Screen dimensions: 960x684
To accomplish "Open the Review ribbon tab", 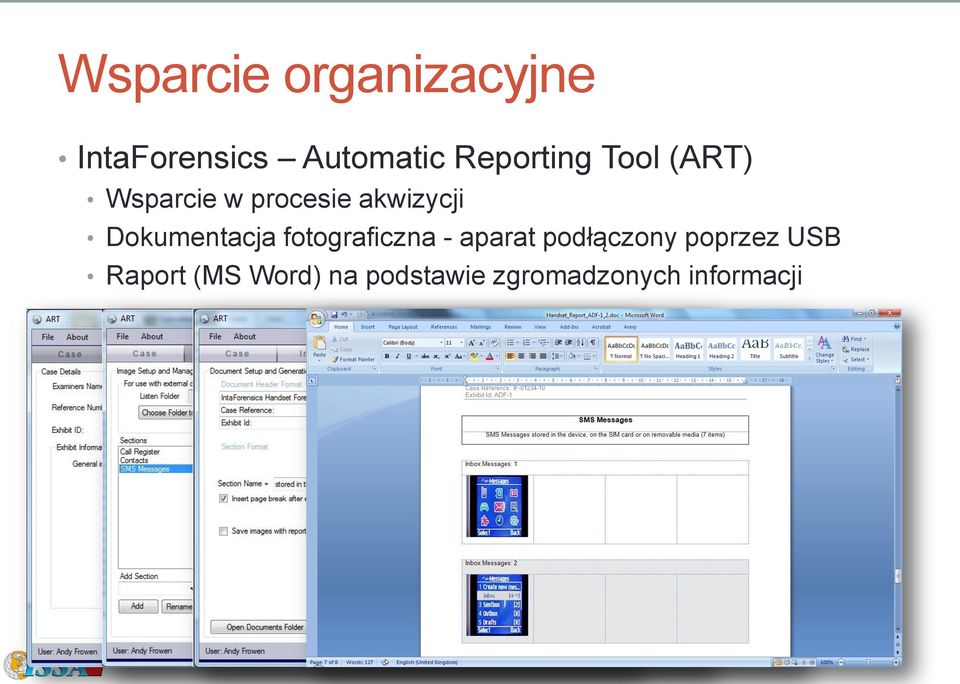I will coord(513,326).
